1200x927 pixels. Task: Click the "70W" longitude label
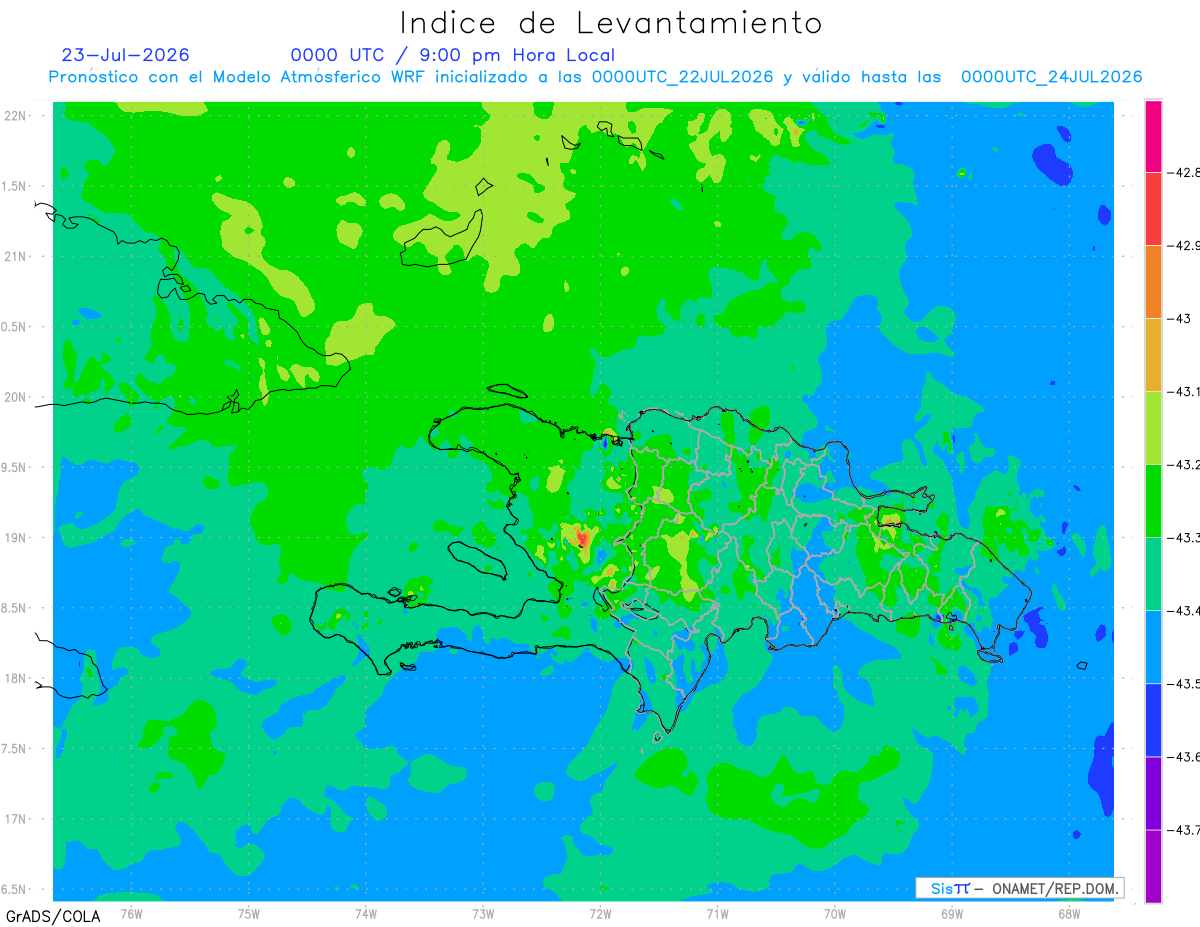835,914
